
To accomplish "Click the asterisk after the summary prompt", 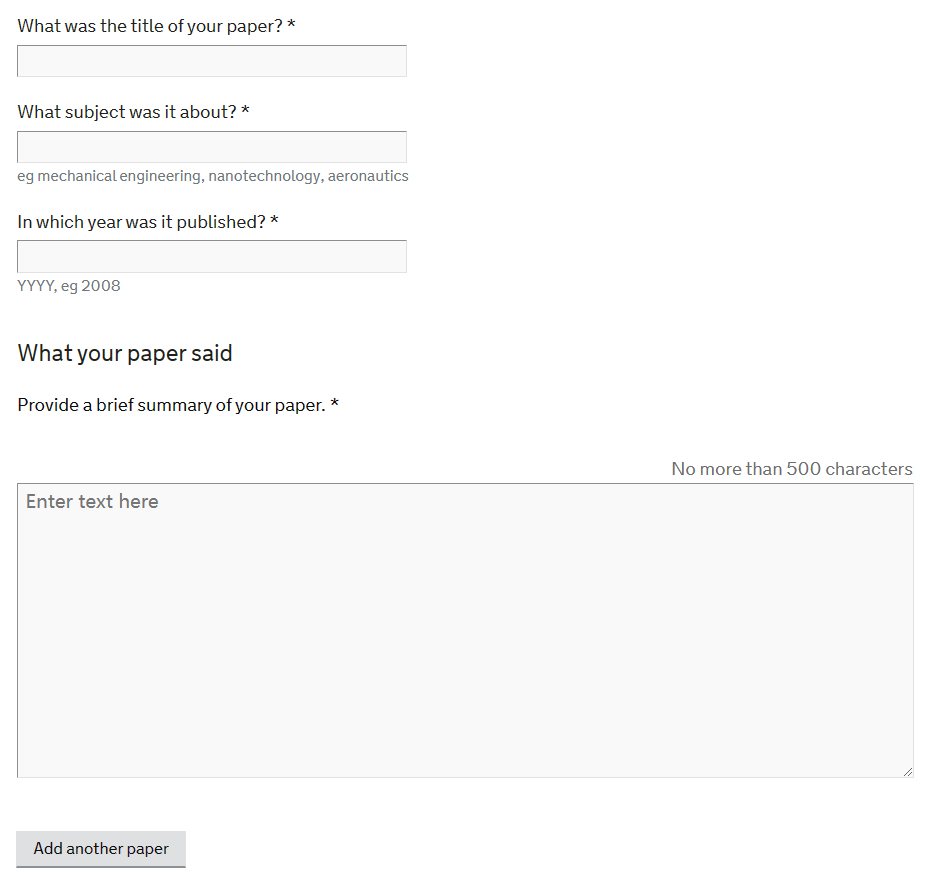I will point(334,403).
